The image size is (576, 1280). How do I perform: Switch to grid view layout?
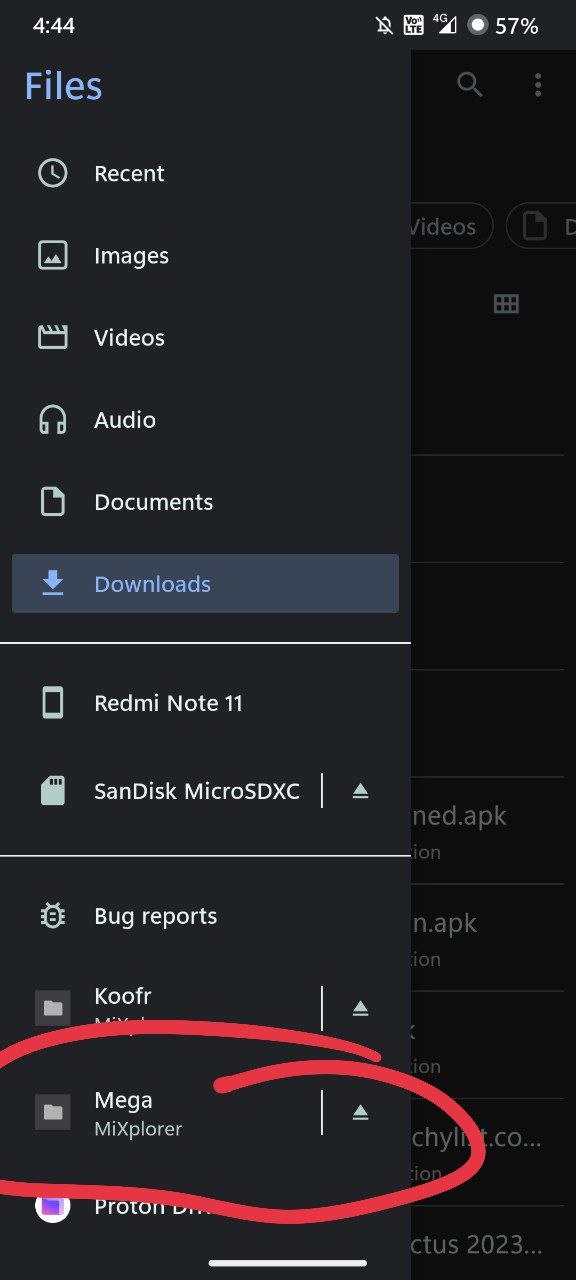click(x=506, y=304)
